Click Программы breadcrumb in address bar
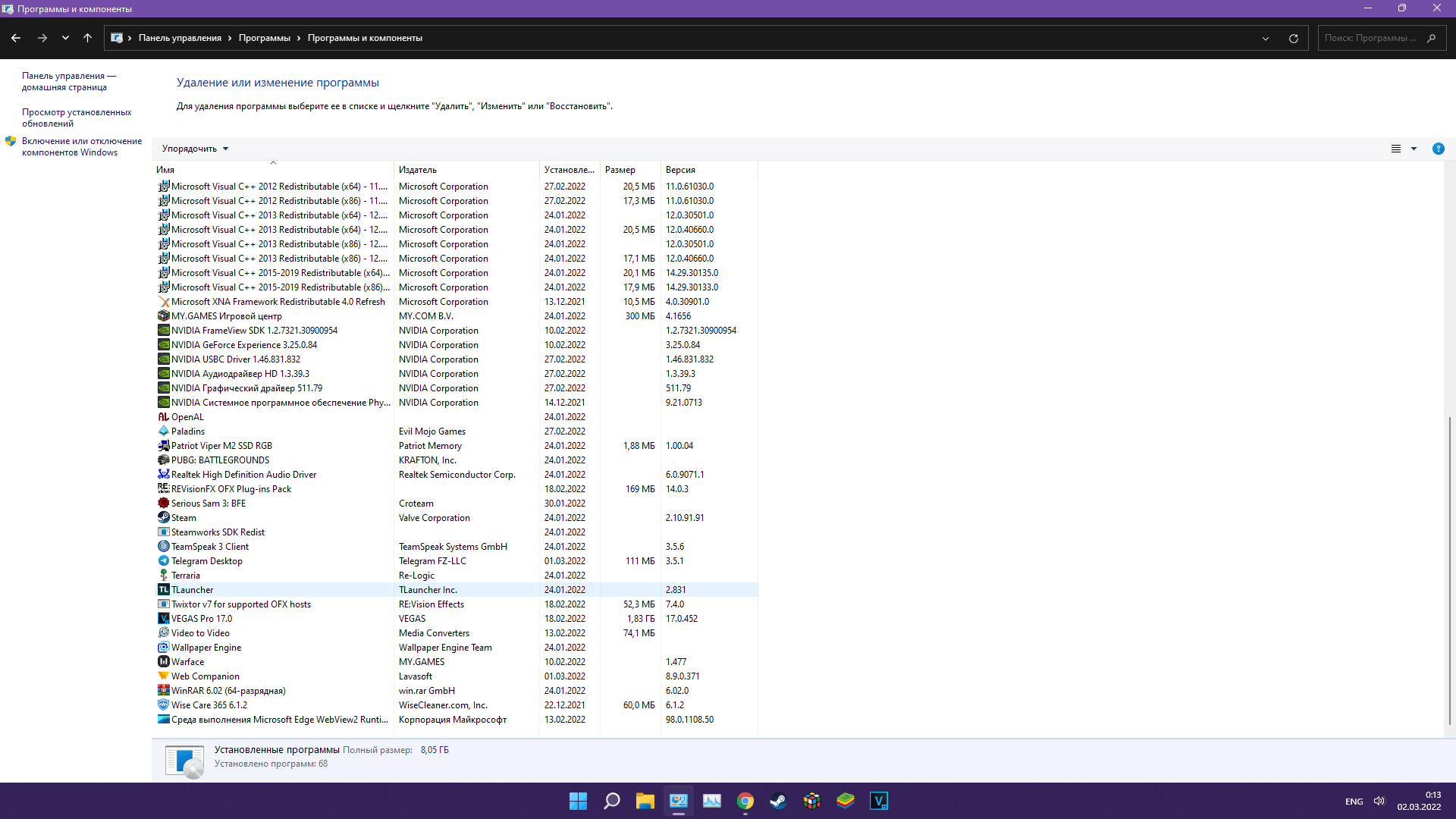The height and width of the screenshot is (819, 1456). click(264, 38)
